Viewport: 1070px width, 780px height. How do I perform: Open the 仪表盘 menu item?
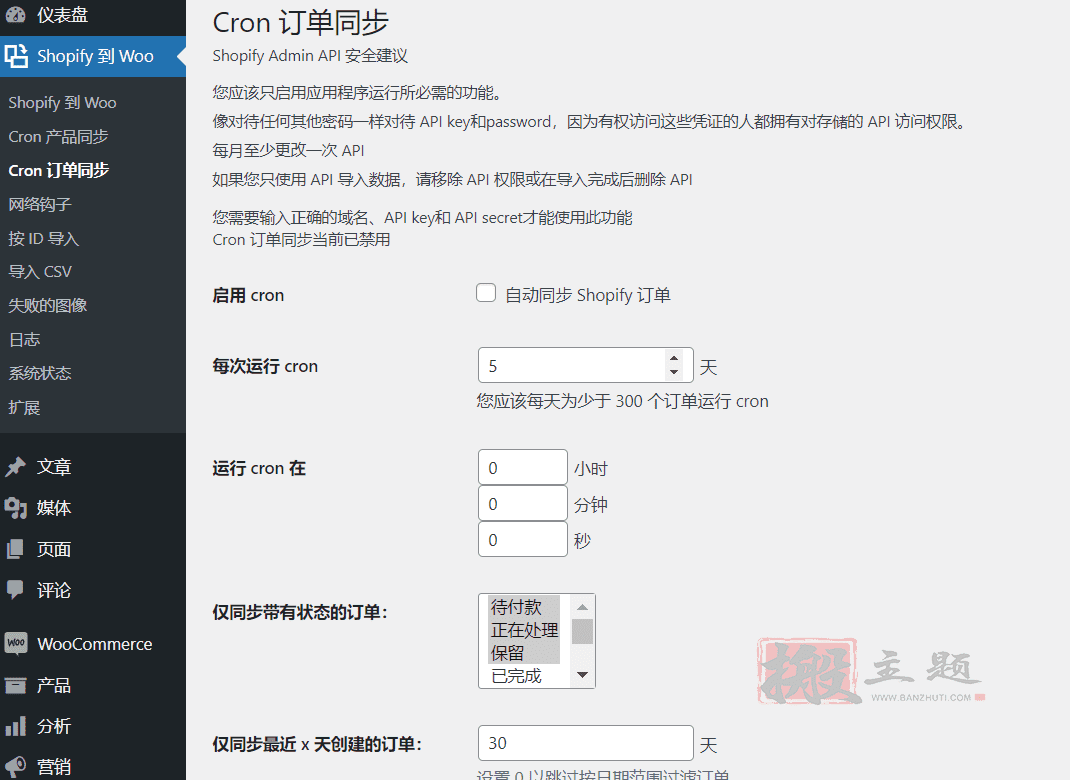pos(93,15)
